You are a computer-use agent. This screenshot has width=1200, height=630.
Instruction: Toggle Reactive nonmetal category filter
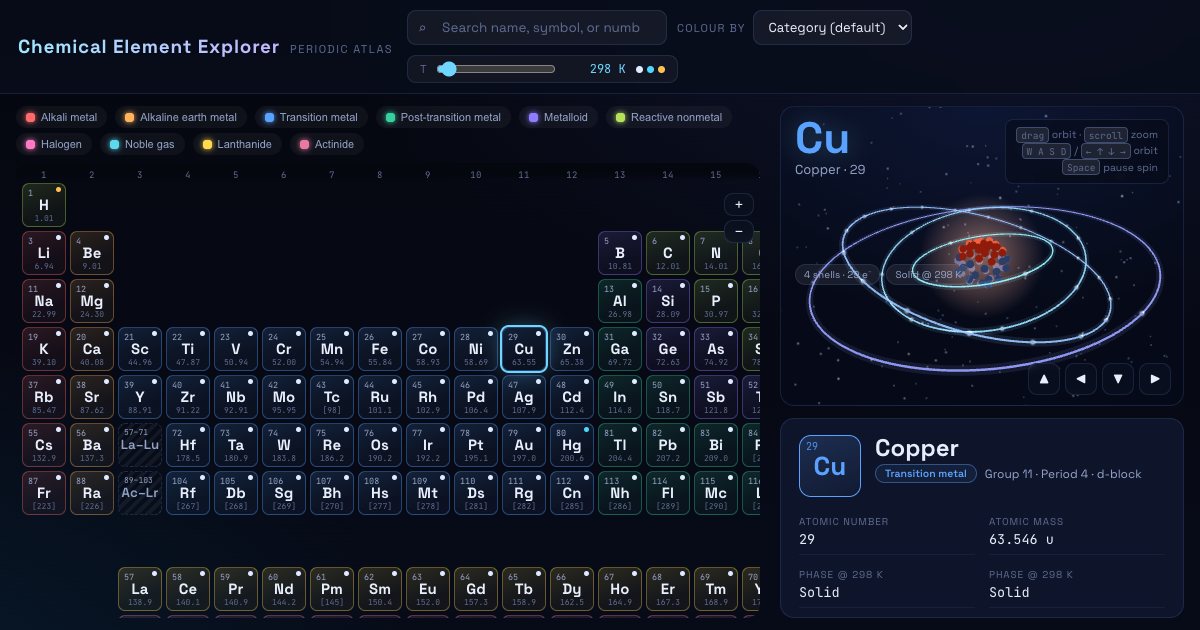(669, 117)
